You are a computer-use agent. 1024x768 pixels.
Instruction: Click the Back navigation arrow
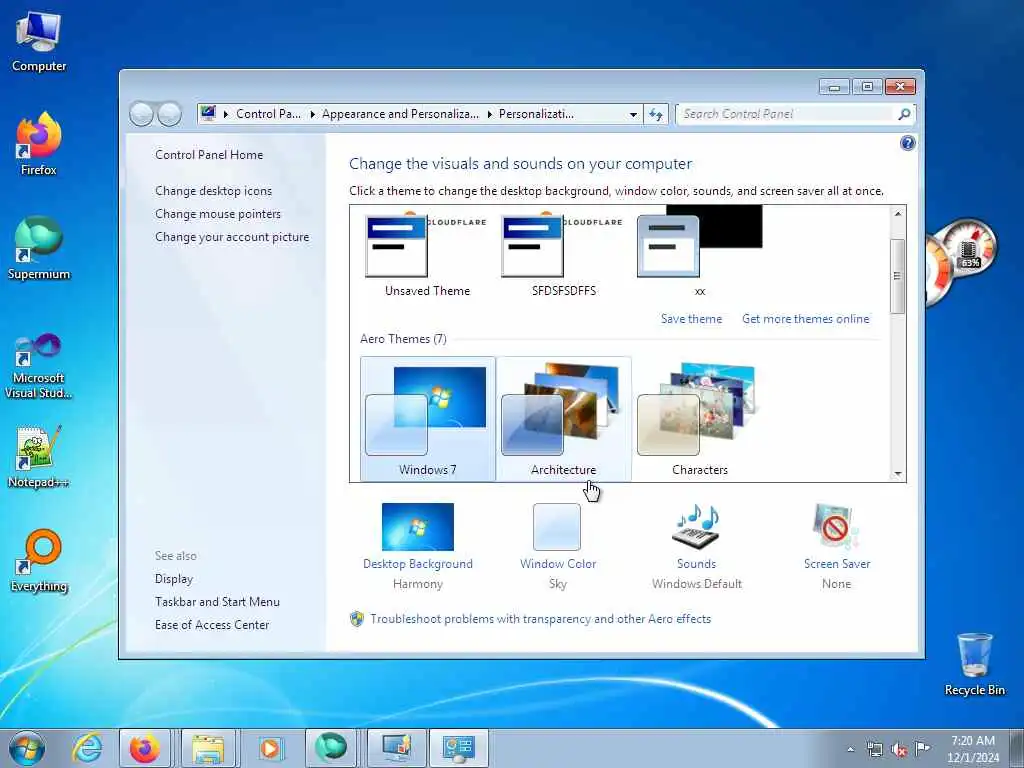[141, 114]
